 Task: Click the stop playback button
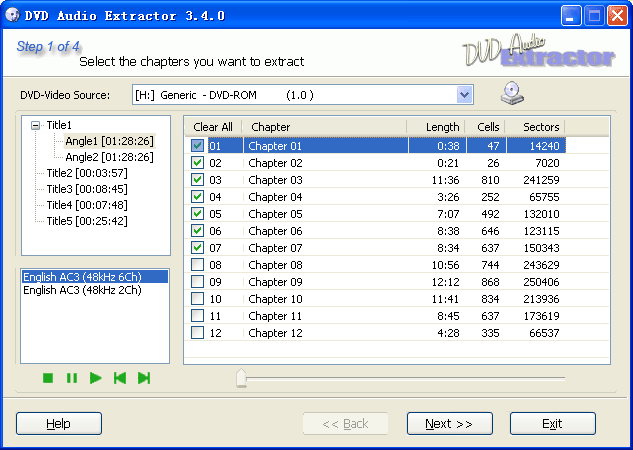tap(48, 378)
